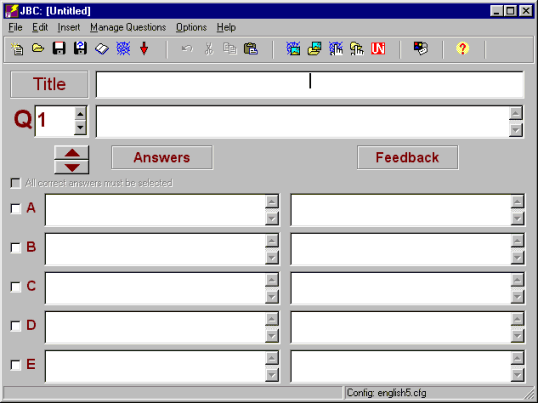Shift answers up with the red up arrow

click(72, 153)
